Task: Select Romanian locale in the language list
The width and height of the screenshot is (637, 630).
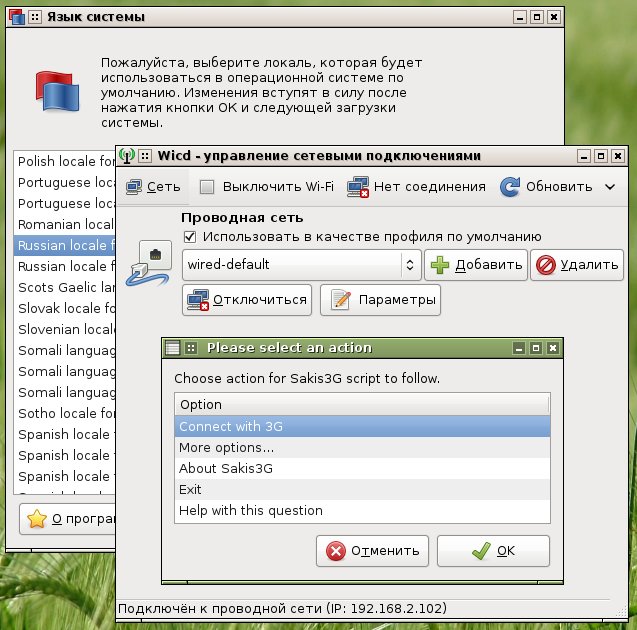Action: pos(65,225)
